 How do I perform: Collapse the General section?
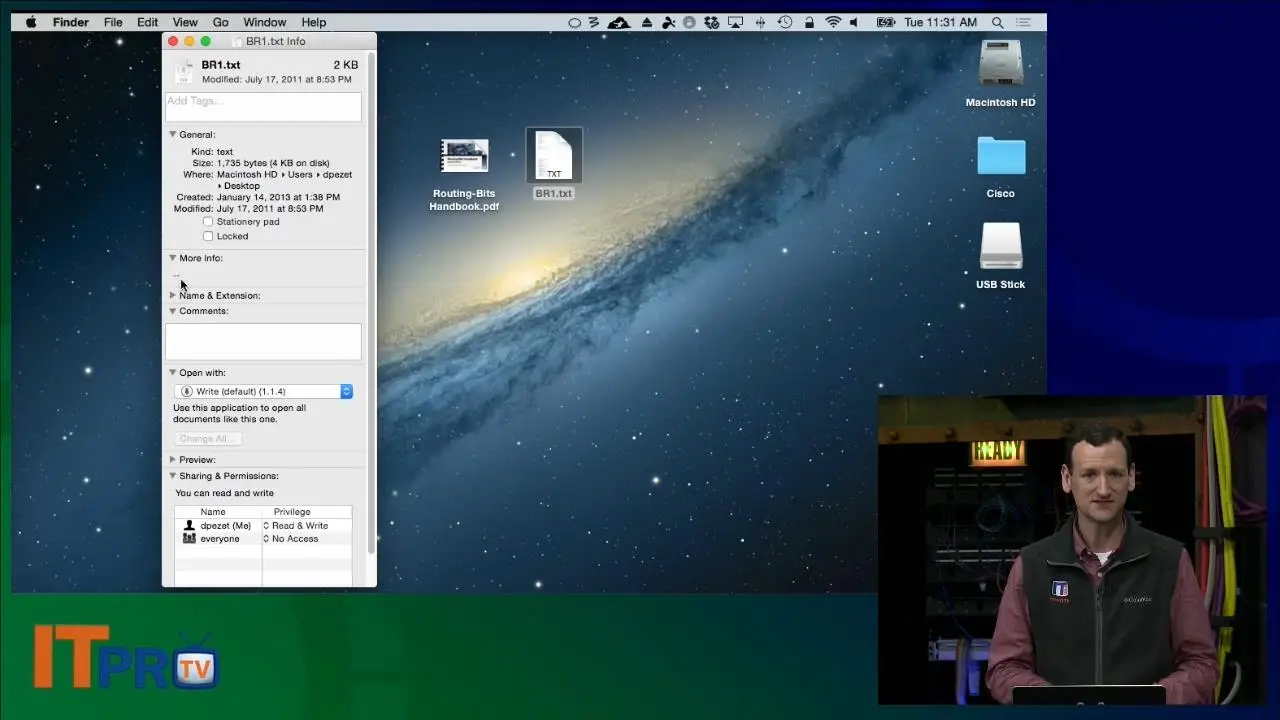(x=173, y=135)
